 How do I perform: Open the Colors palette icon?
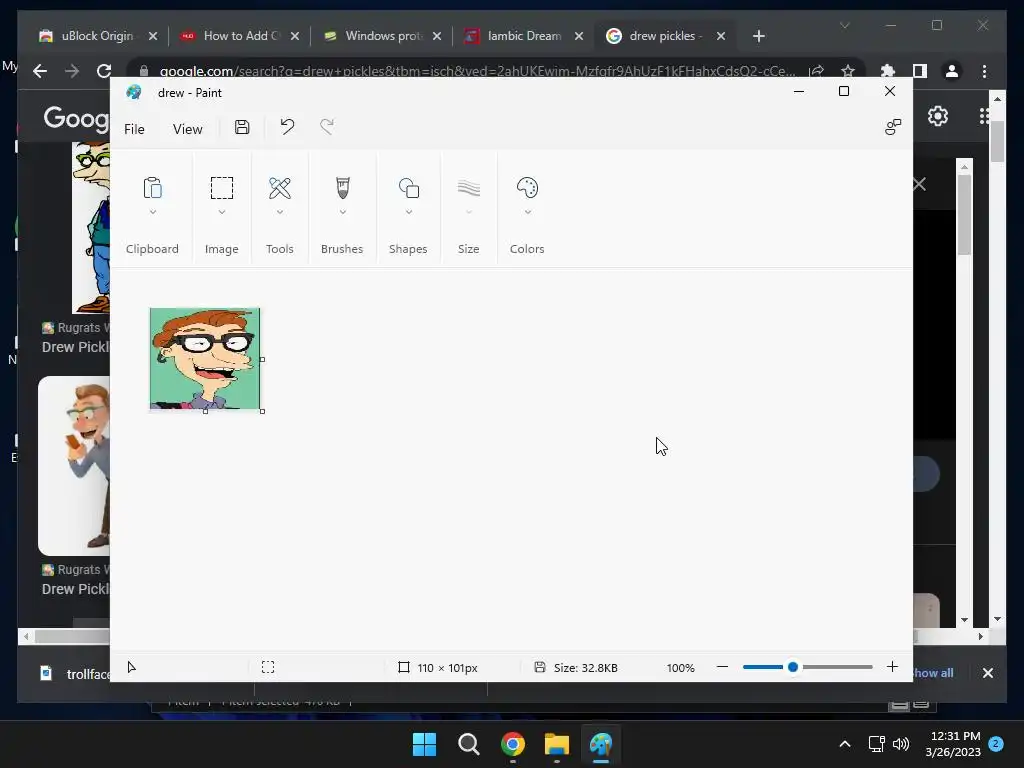click(527, 188)
